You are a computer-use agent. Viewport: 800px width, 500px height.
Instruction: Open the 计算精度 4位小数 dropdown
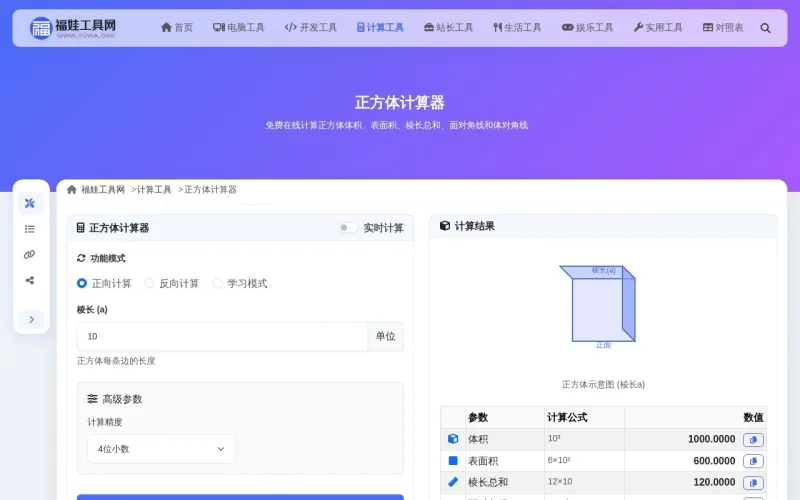click(161, 449)
